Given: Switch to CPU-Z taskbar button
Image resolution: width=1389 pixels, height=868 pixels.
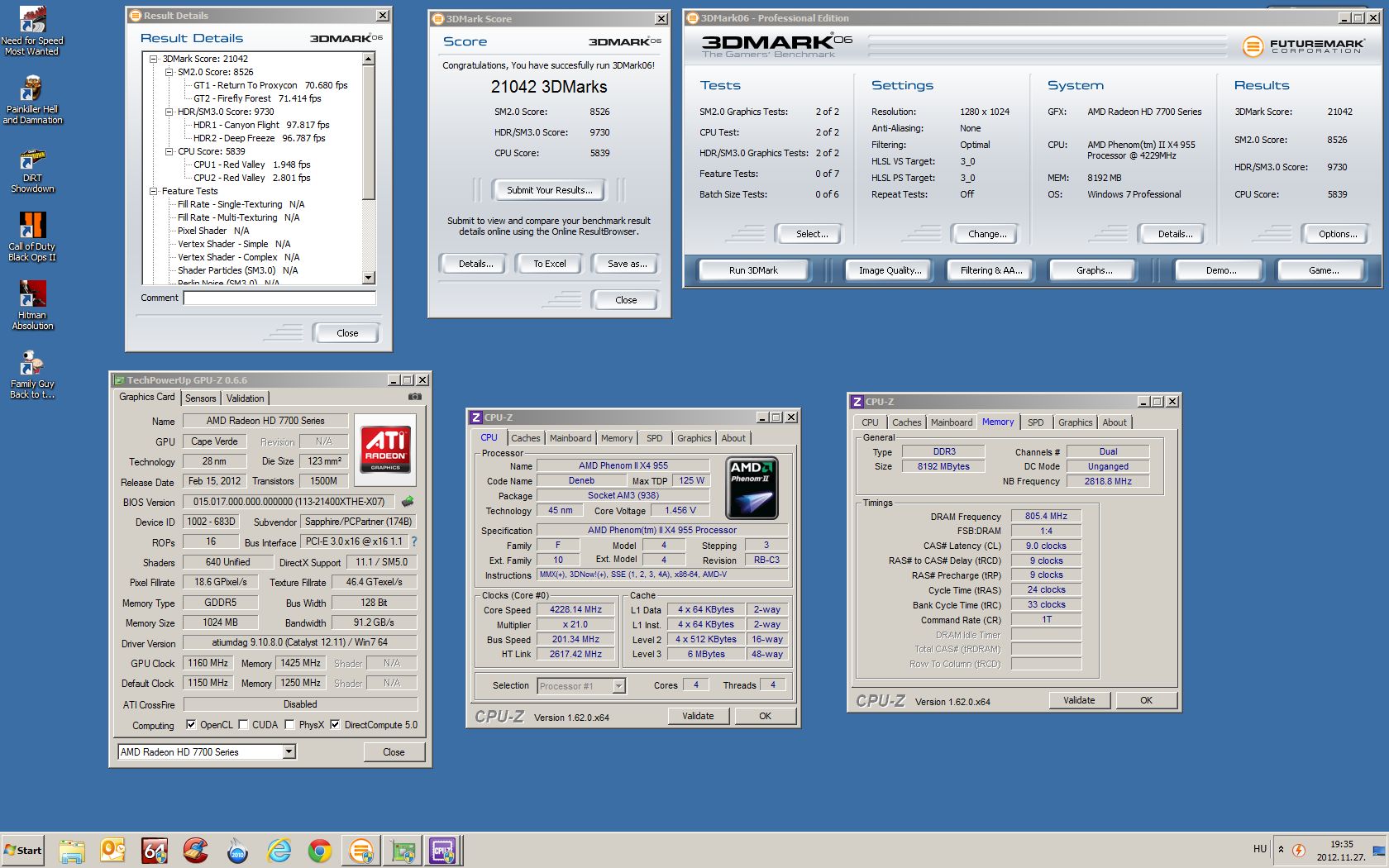Looking at the screenshot, I should click(x=444, y=850).
